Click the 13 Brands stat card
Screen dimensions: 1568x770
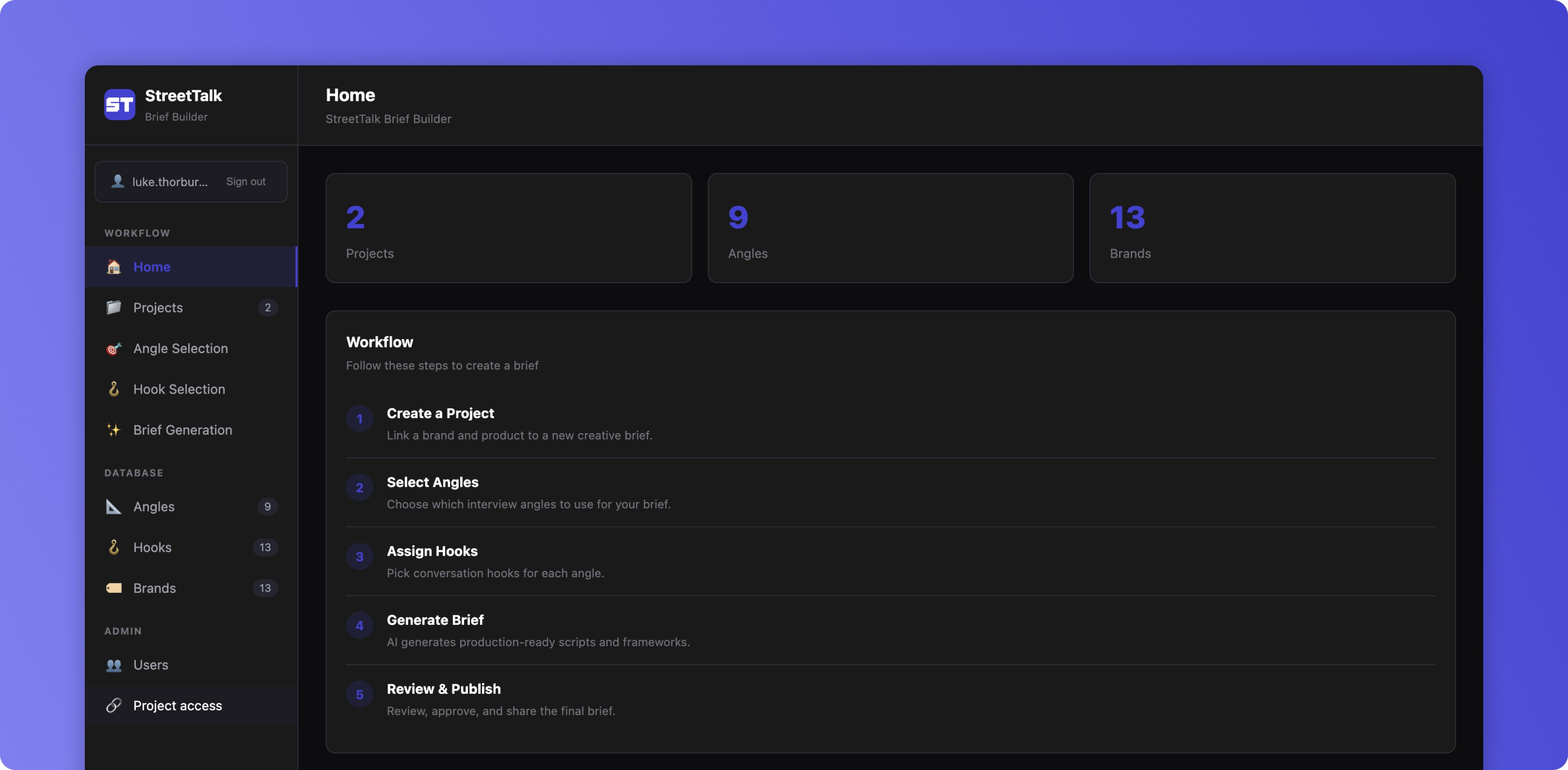point(1271,228)
